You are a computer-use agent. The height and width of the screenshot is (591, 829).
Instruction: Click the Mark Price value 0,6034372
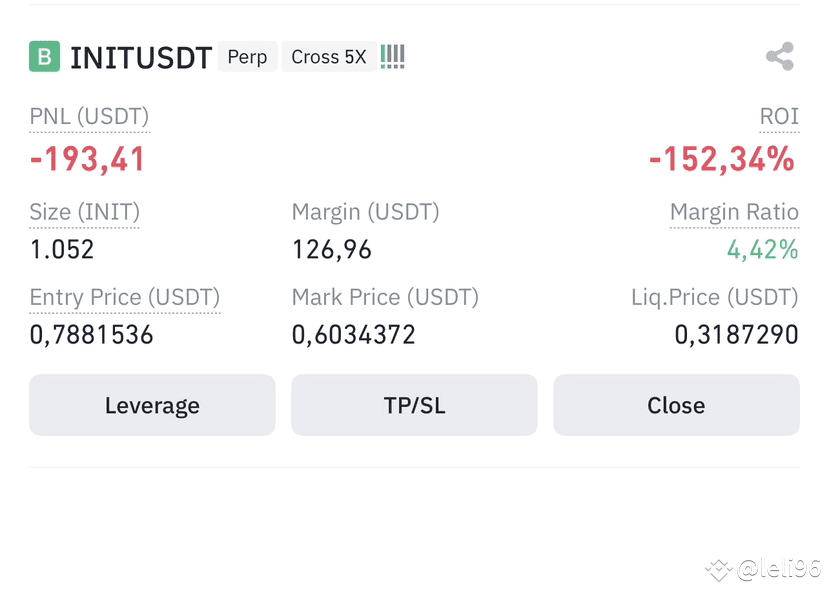point(354,335)
